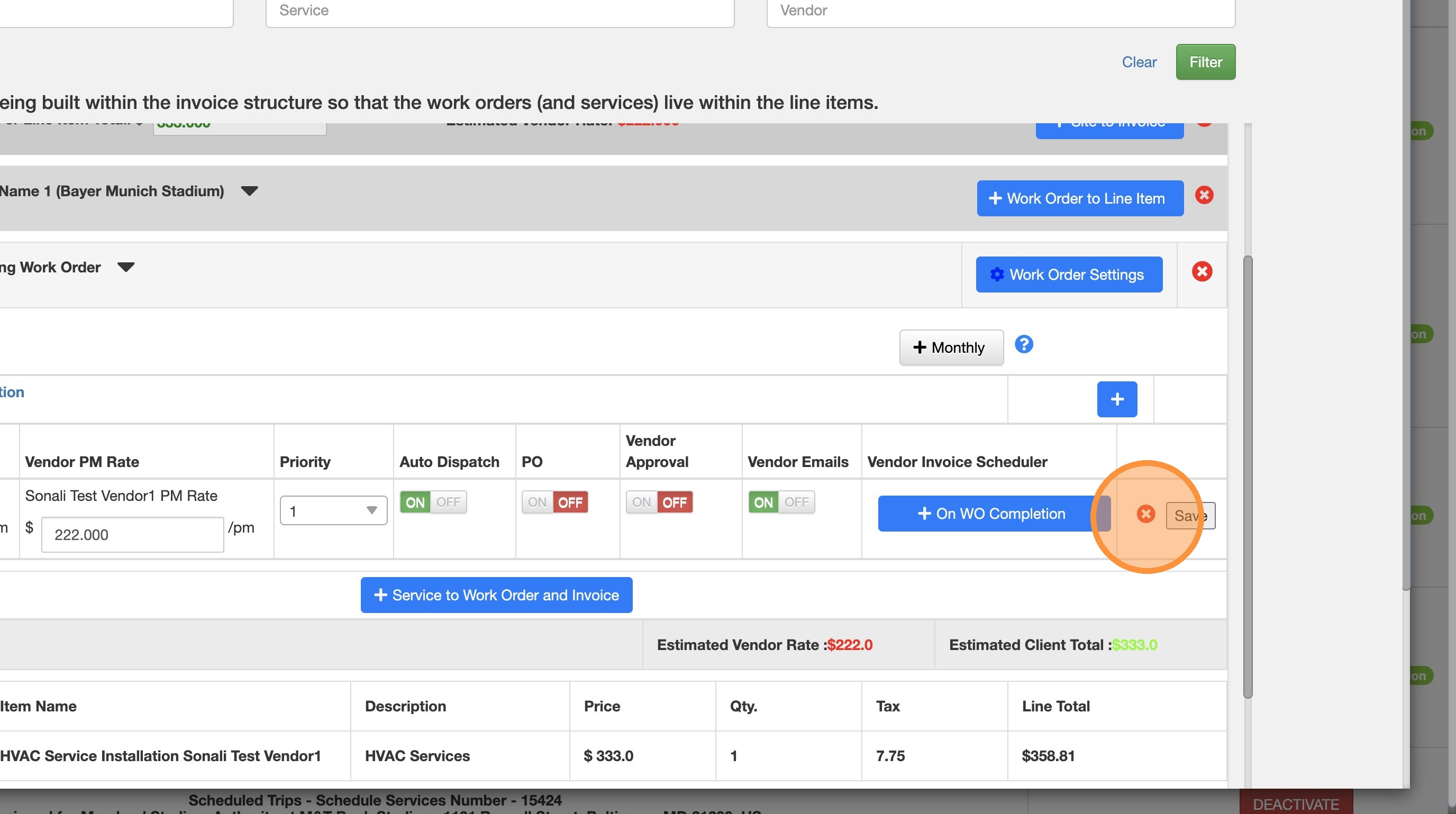Click the modal vertical scrollbar
Viewport: 1456px width, 814px height.
tap(1248, 477)
